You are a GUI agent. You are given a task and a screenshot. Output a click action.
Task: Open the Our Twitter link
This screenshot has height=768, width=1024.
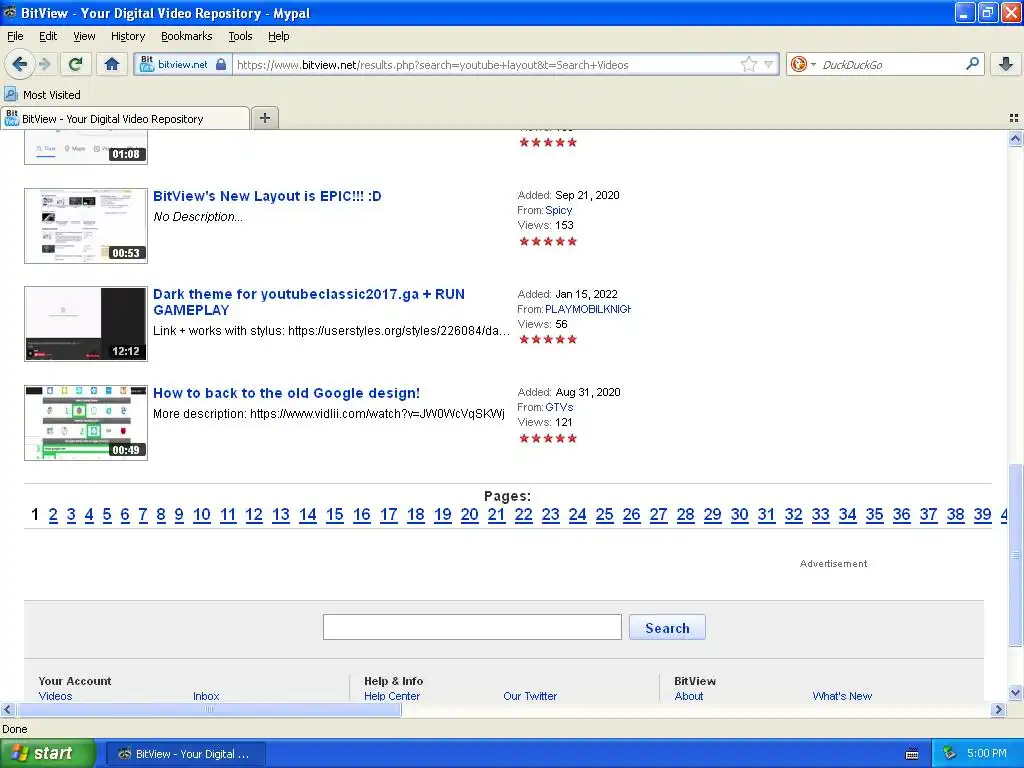[x=530, y=696]
